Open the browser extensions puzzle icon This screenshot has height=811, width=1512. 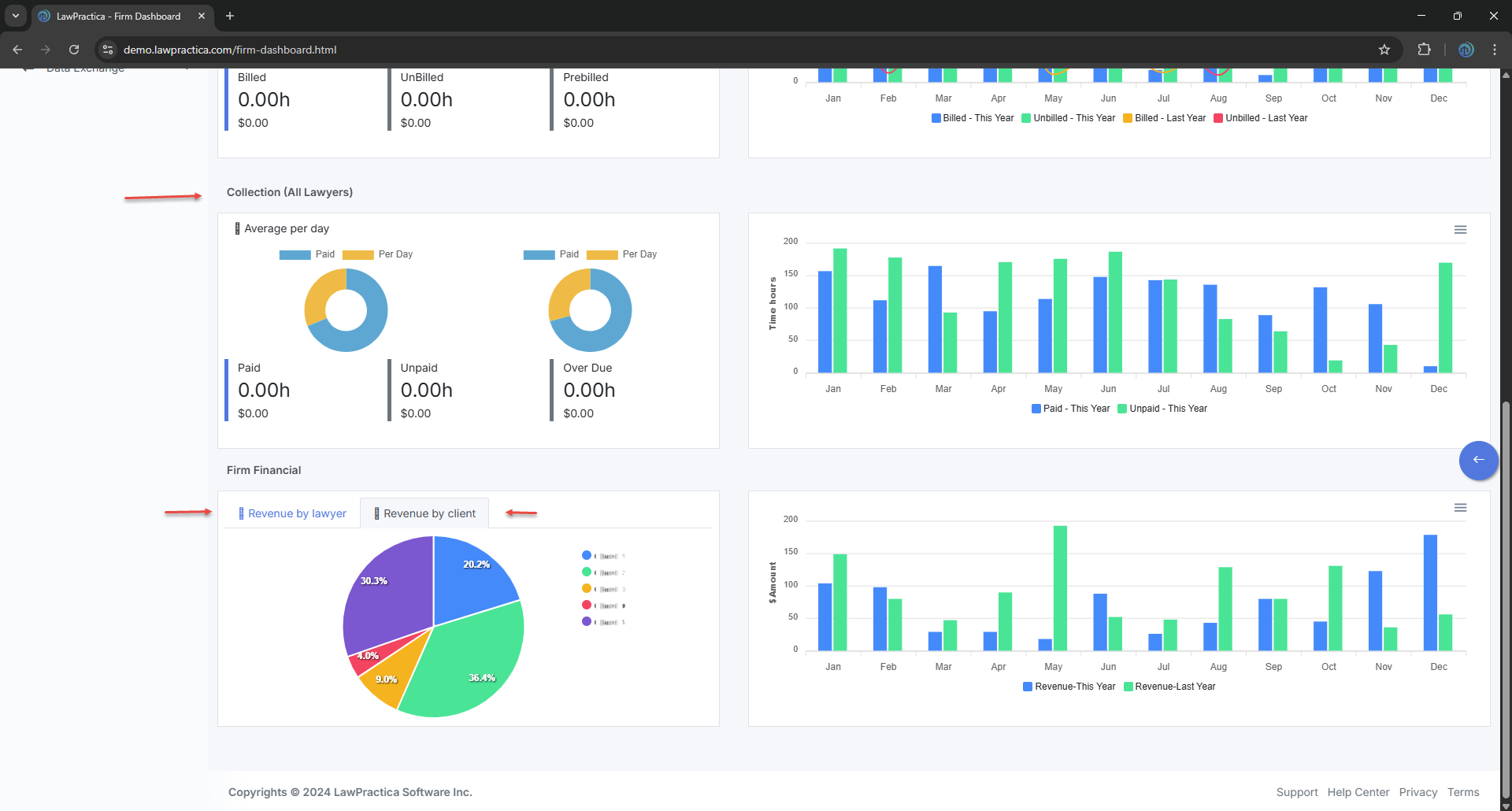point(1424,50)
